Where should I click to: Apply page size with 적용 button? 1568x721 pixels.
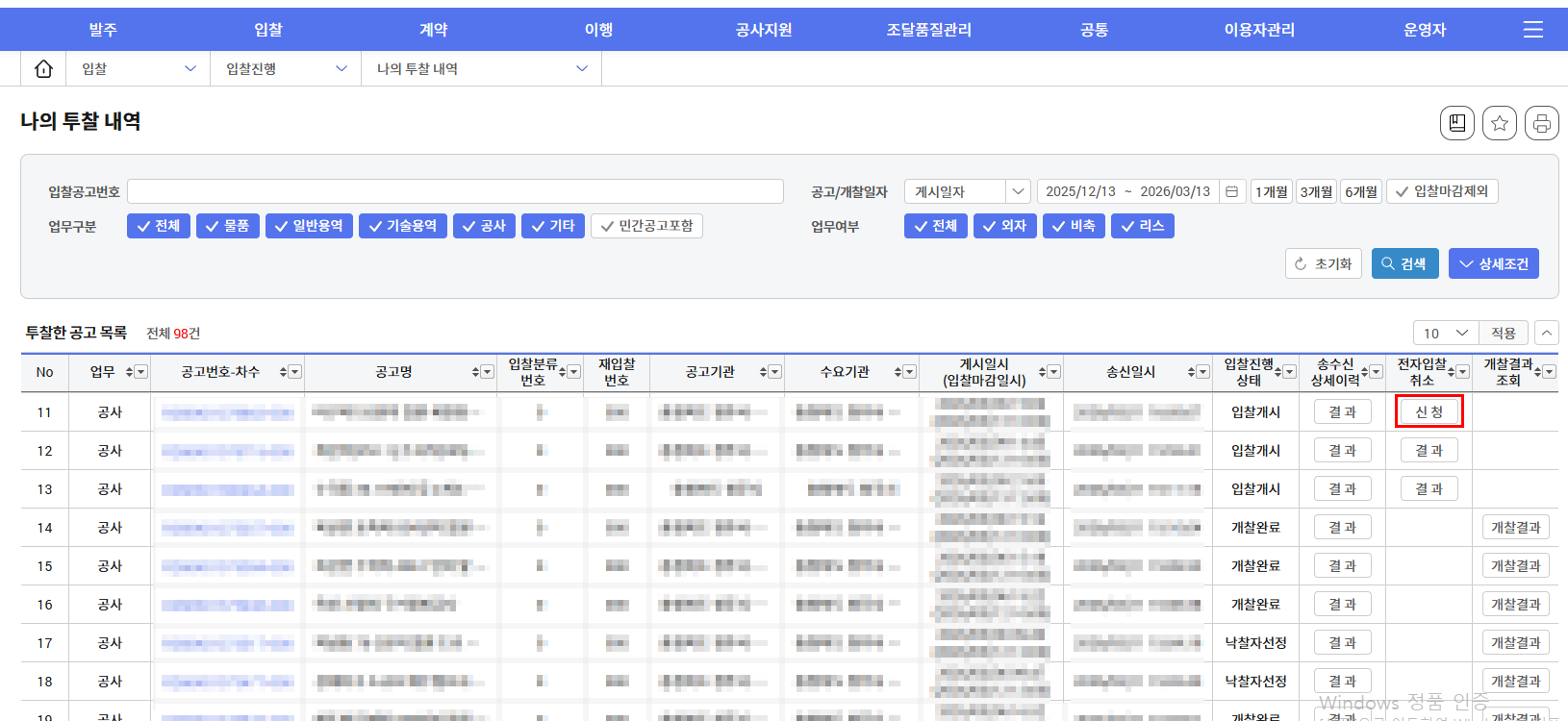(x=1504, y=333)
